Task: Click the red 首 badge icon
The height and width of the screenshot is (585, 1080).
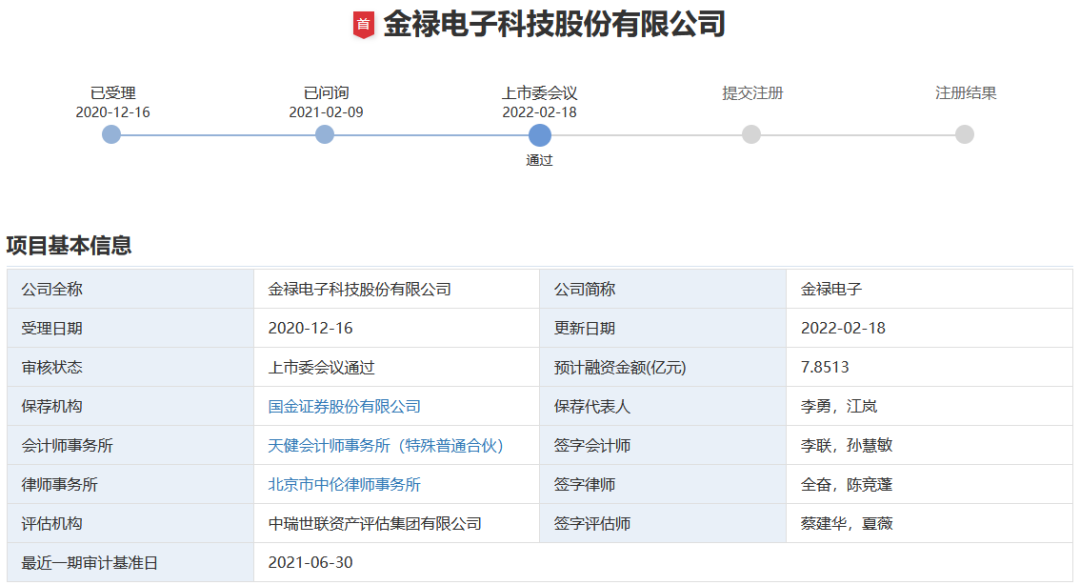Action: coord(362,24)
